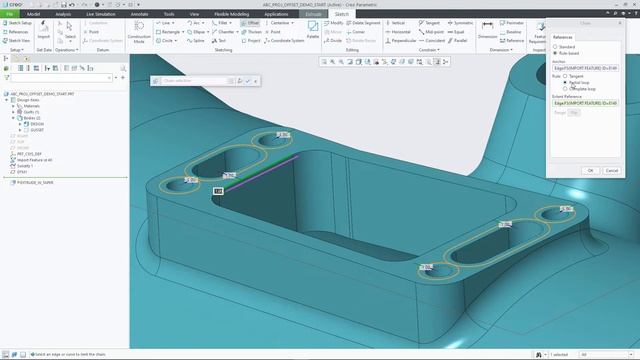This screenshot has width=640, height=360.
Task: Collapse the Design Items tree node
Action: coord(7,100)
